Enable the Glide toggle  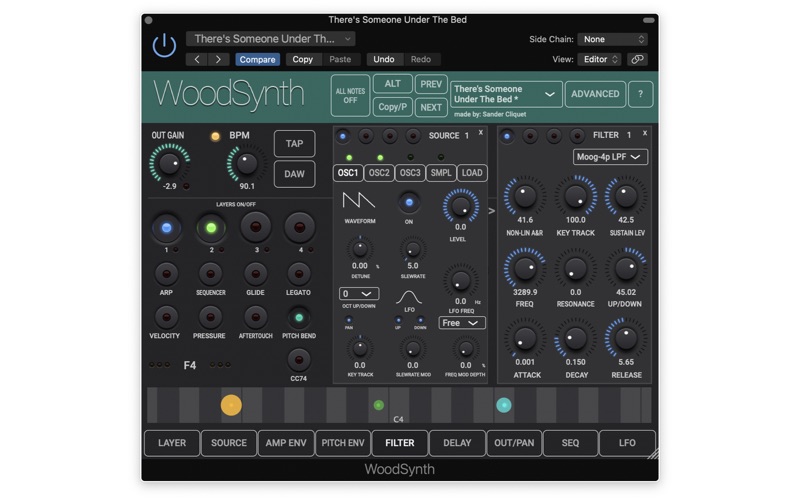255,274
